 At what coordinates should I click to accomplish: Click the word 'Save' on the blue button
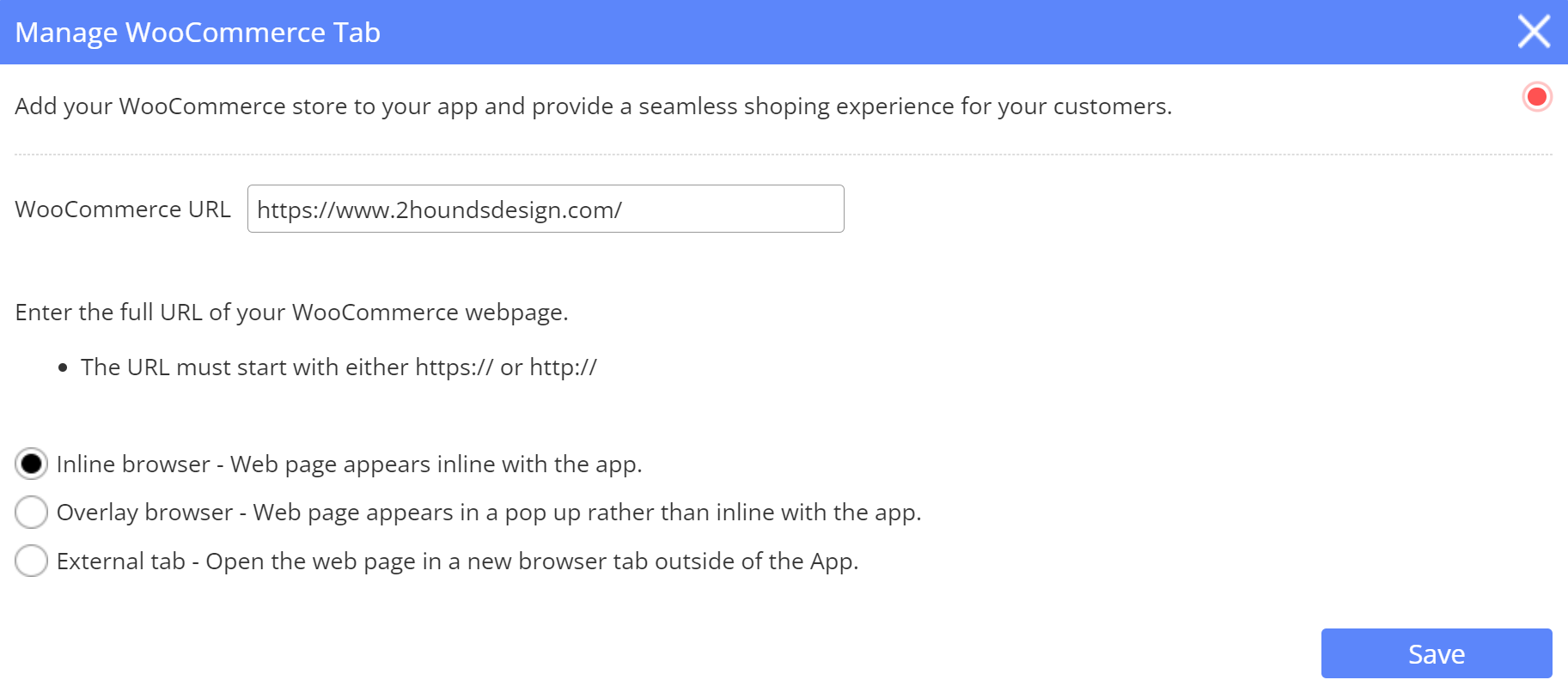click(x=1436, y=654)
